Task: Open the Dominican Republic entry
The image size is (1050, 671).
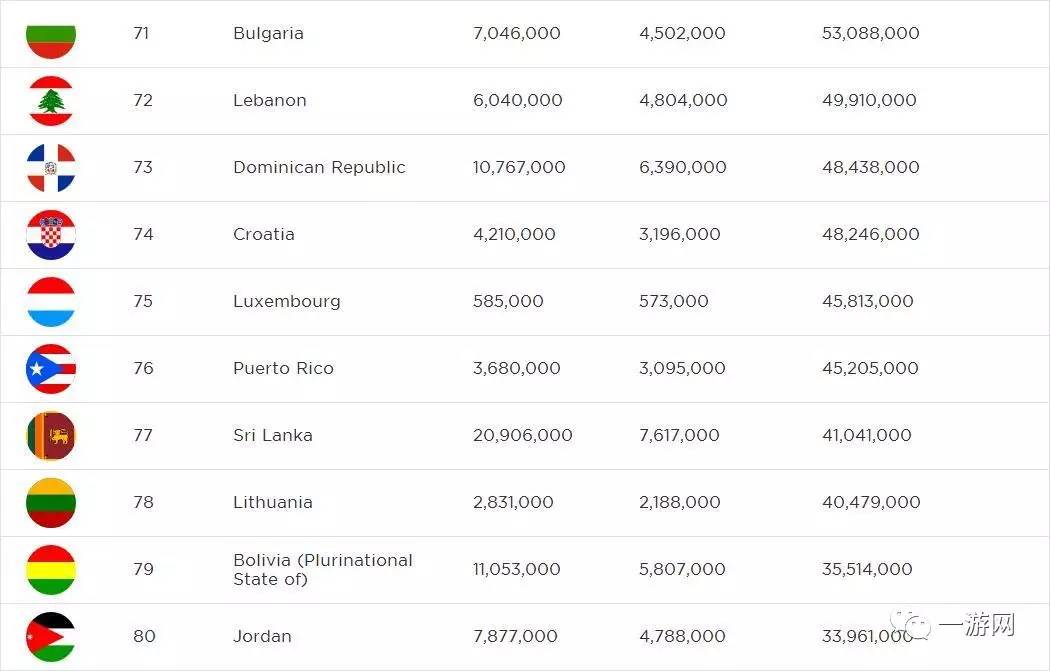Action: [x=319, y=168]
